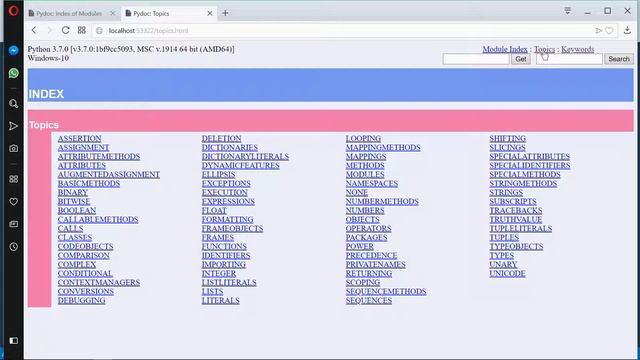Open the AUGMENTEDASSIGNMENT topic
The height and width of the screenshot is (360, 640).
tap(109, 175)
